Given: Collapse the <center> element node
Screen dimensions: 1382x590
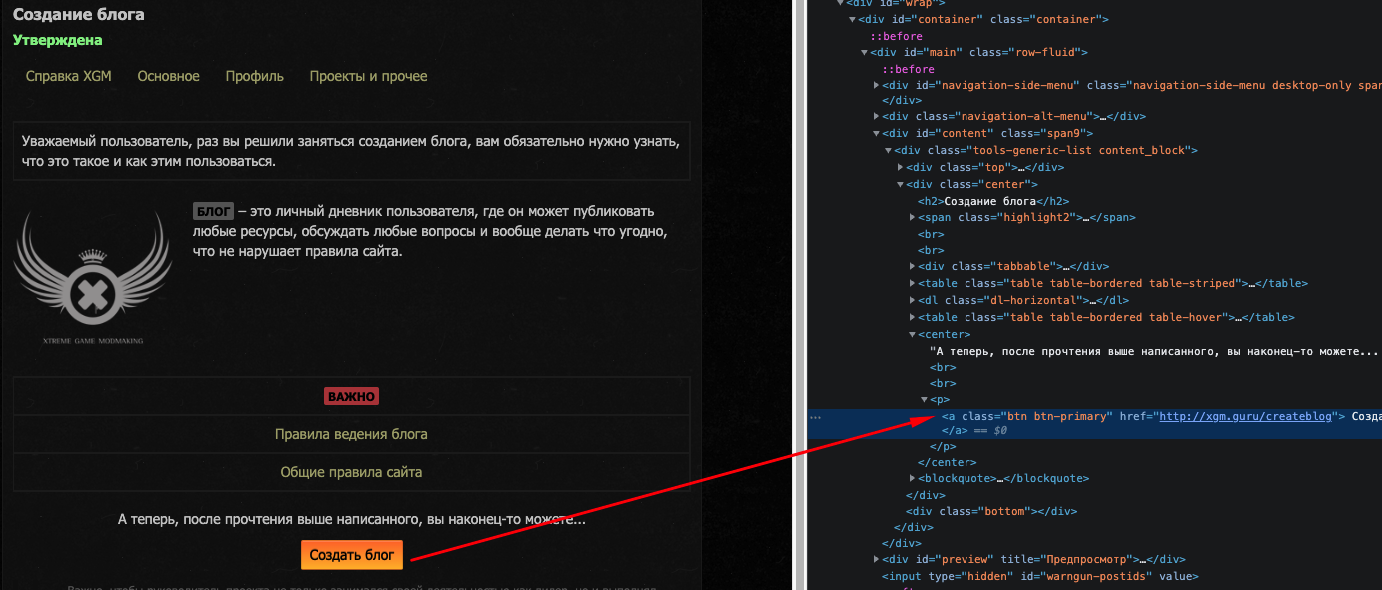Looking at the screenshot, I should click(912, 334).
